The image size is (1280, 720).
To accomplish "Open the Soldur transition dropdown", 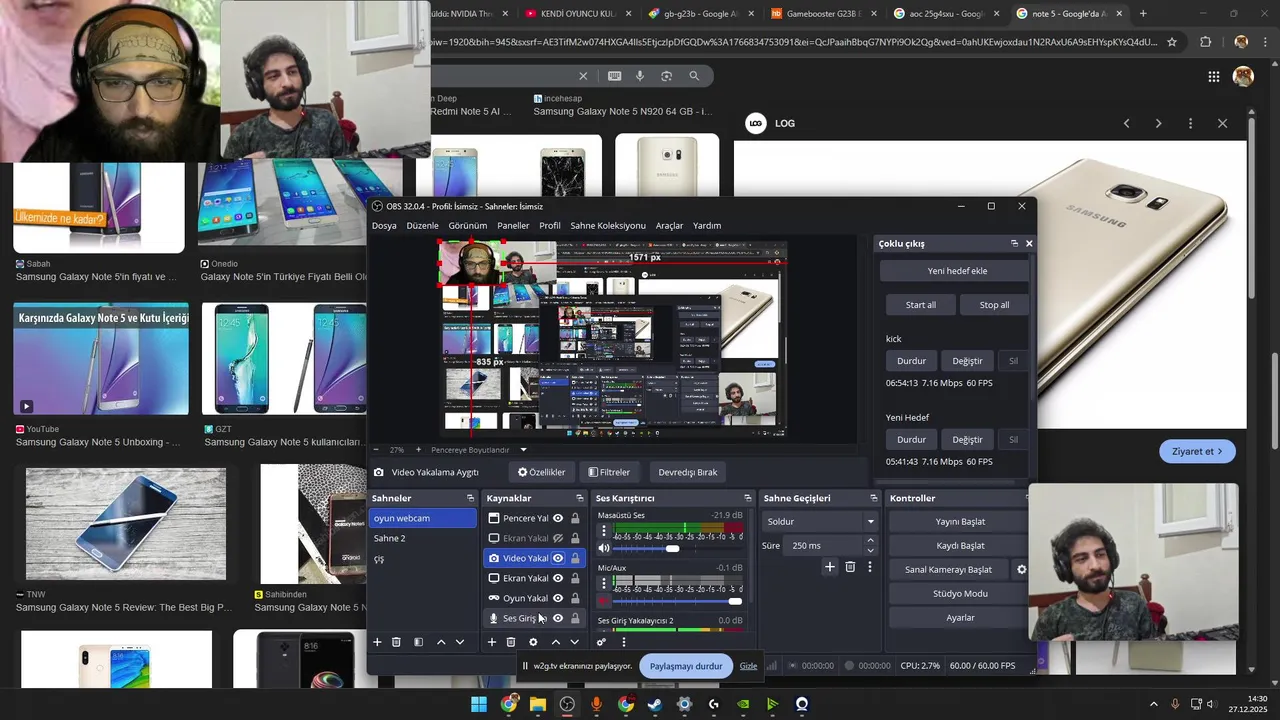I will (x=820, y=521).
